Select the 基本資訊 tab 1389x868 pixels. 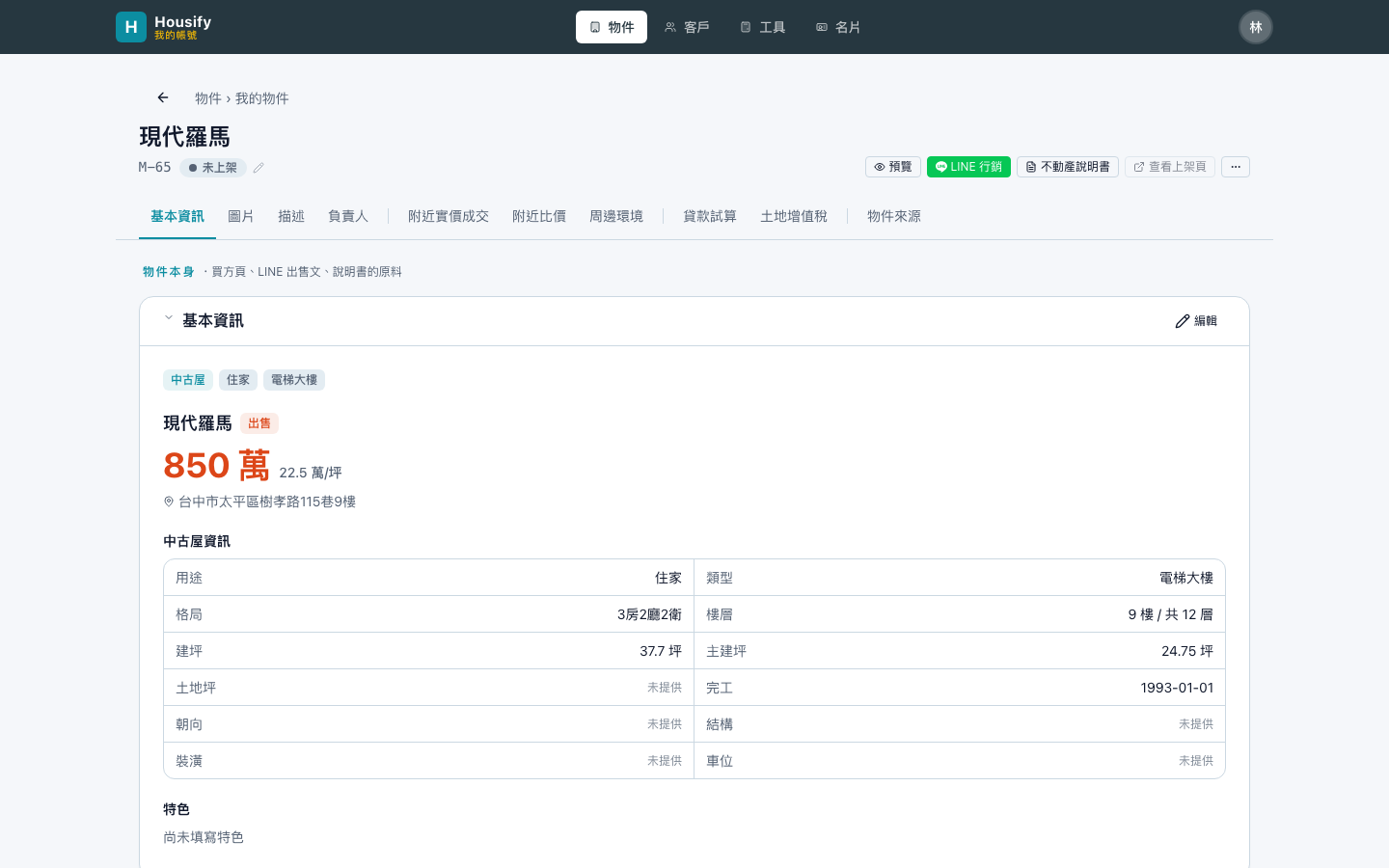[177, 216]
